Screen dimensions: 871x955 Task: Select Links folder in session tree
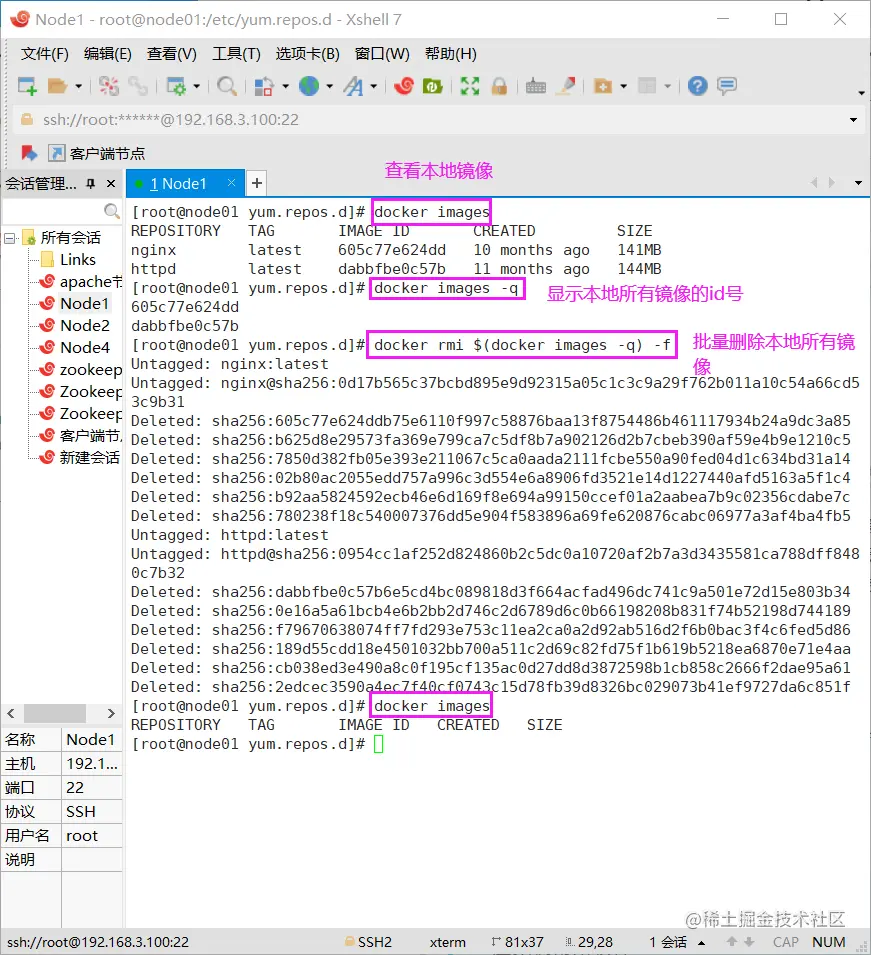coord(77,260)
